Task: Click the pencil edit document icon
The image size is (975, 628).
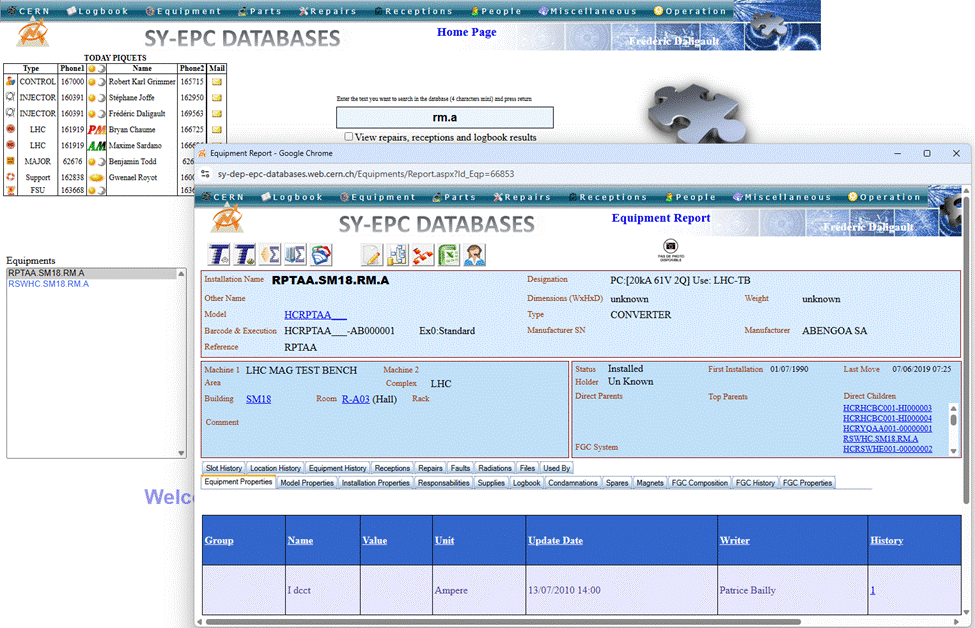Action: [x=371, y=255]
